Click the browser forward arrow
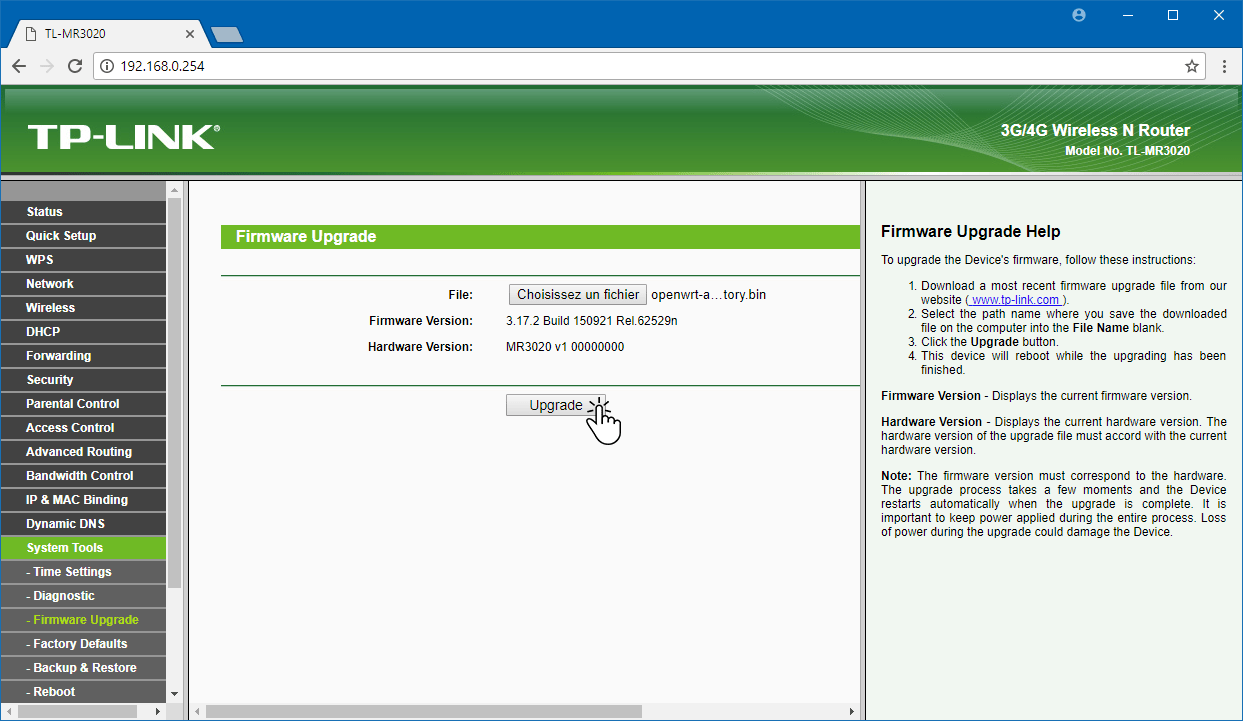Screen dimensions: 1243x721 47,66
